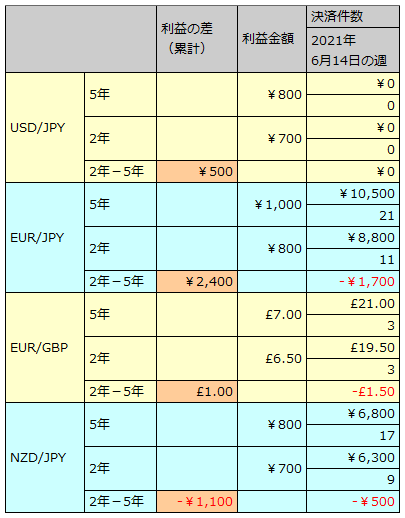Screen dimensions: 405x518
Task: Click the 利益の差（累計） column header
Action: pos(197,39)
